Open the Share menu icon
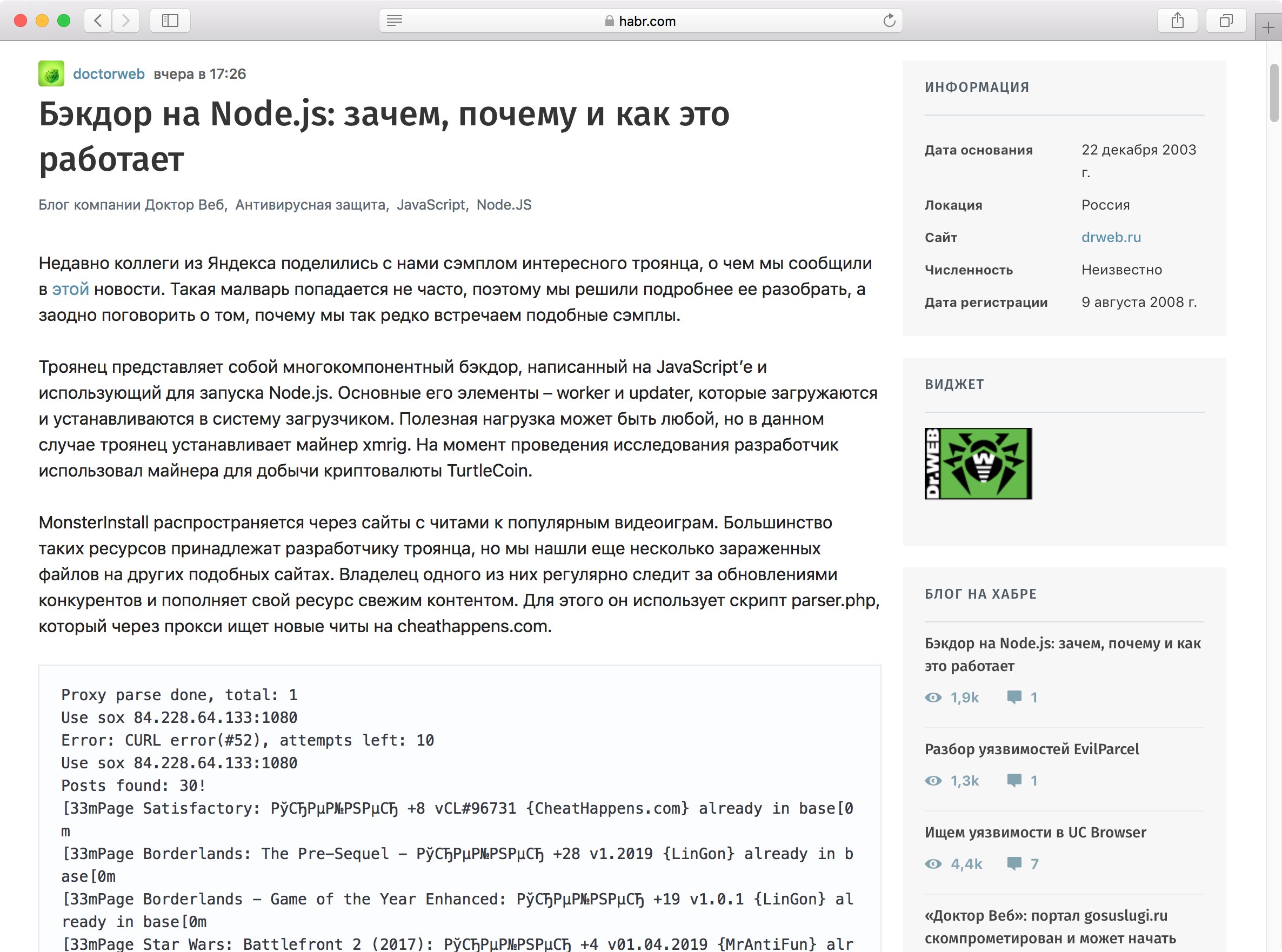The height and width of the screenshot is (952, 1282). click(x=1177, y=21)
